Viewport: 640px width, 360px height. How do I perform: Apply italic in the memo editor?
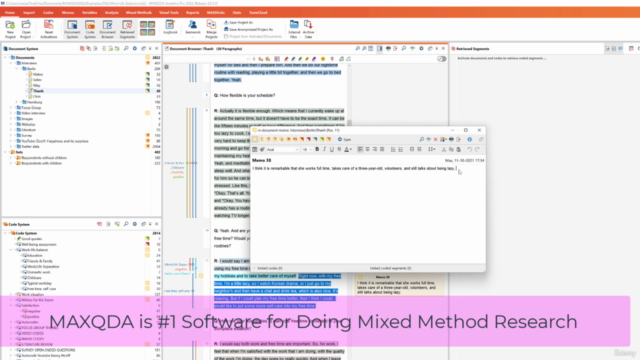coord(324,149)
